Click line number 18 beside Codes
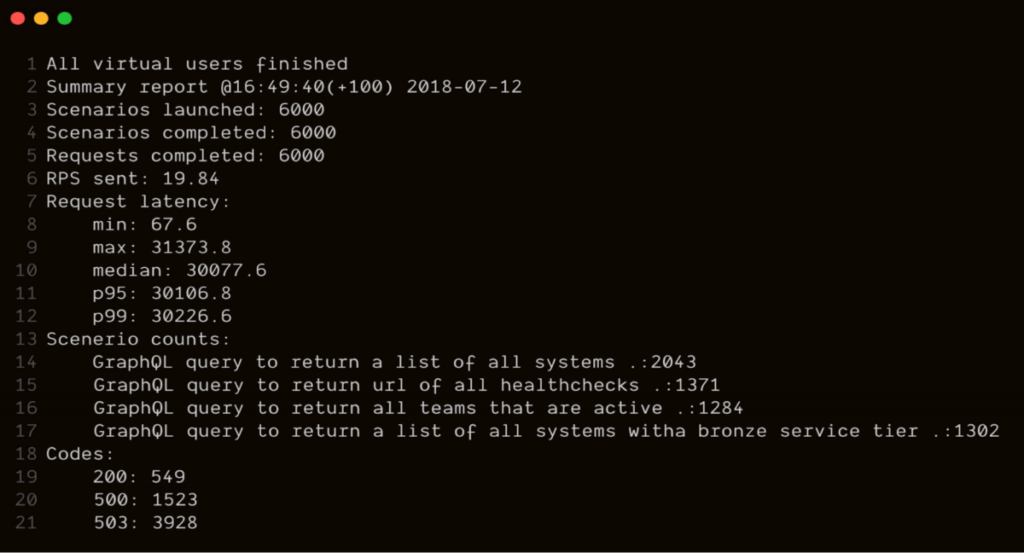This screenshot has width=1024, height=553. tap(26, 454)
